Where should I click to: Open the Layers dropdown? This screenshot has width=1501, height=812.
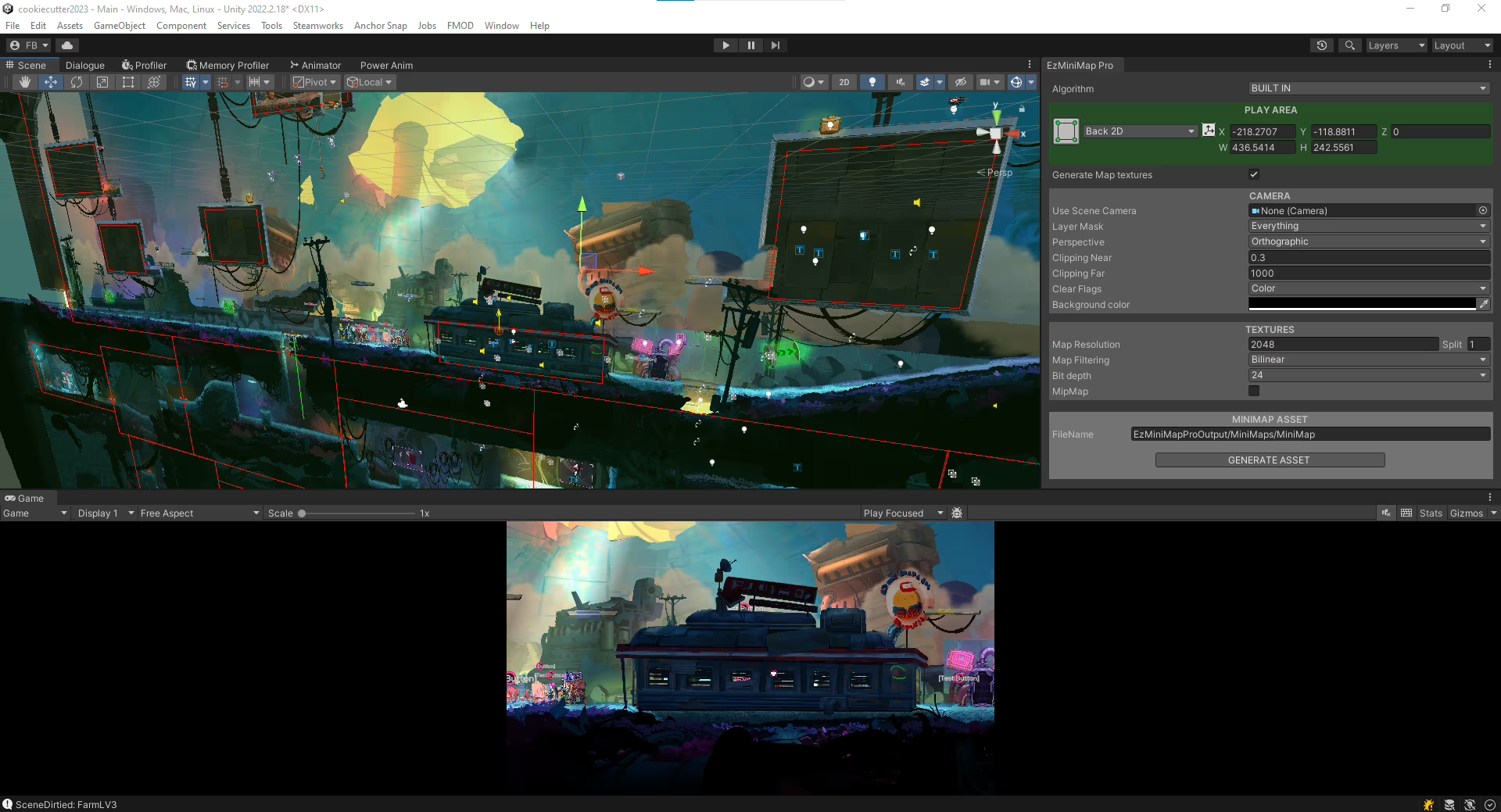1396,45
